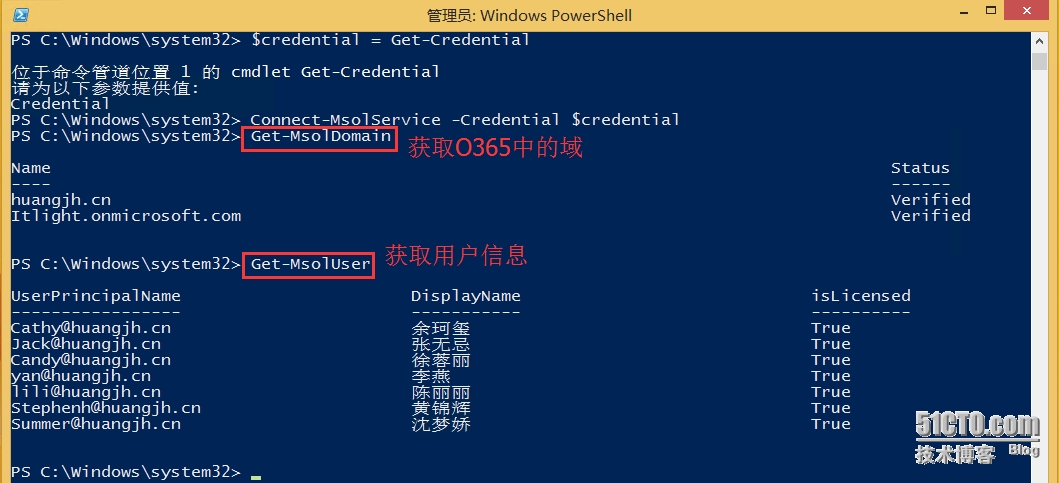Click the Summer@huangjh.cn user entry
1059x483 pixels.
coord(96,424)
